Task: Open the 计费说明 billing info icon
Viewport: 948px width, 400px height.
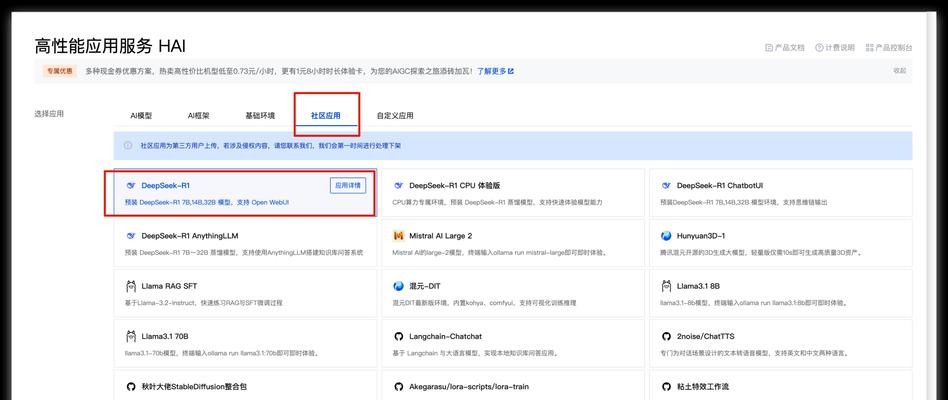Action: [819, 48]
